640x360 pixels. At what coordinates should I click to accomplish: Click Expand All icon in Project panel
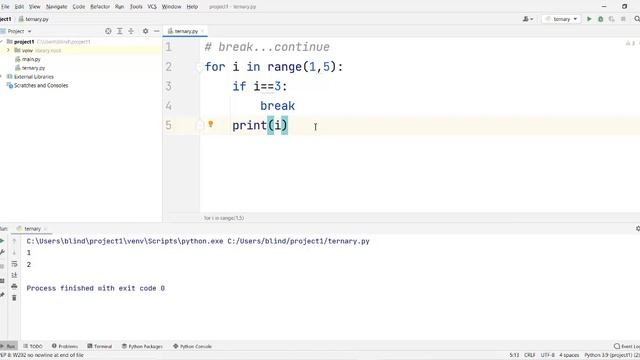(x=120, y=31)
